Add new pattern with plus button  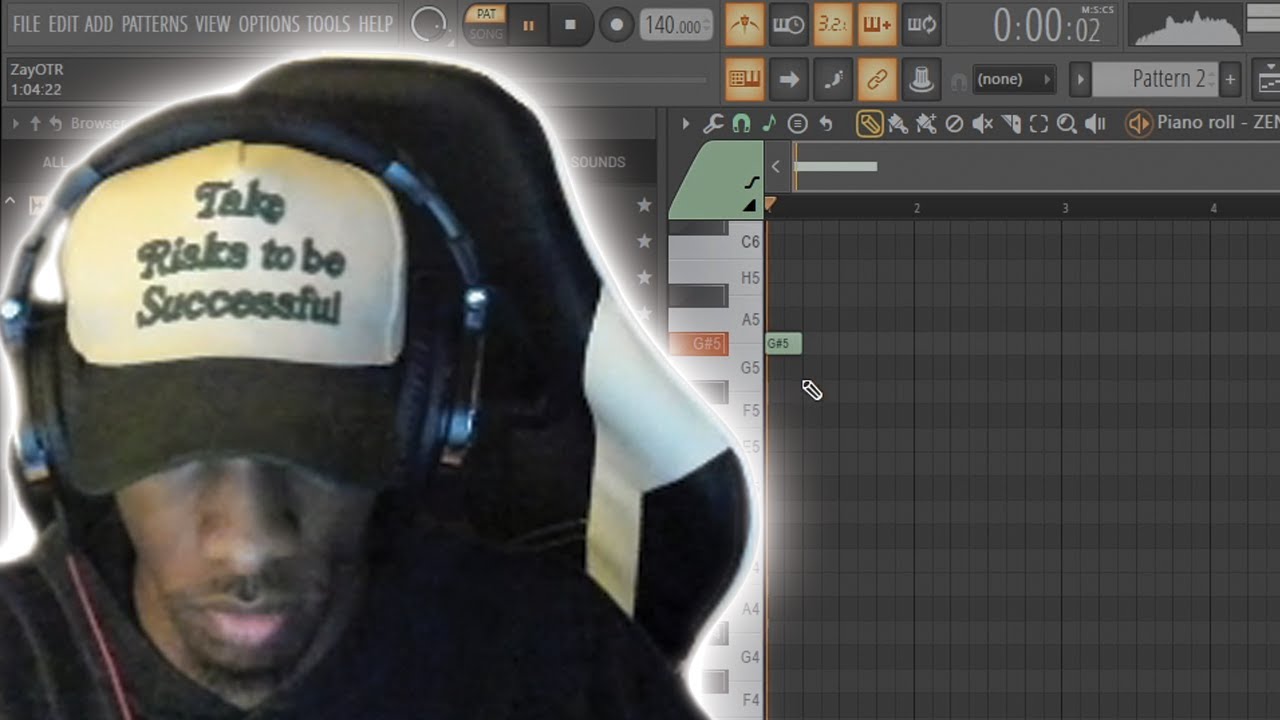click(1230, 79)
